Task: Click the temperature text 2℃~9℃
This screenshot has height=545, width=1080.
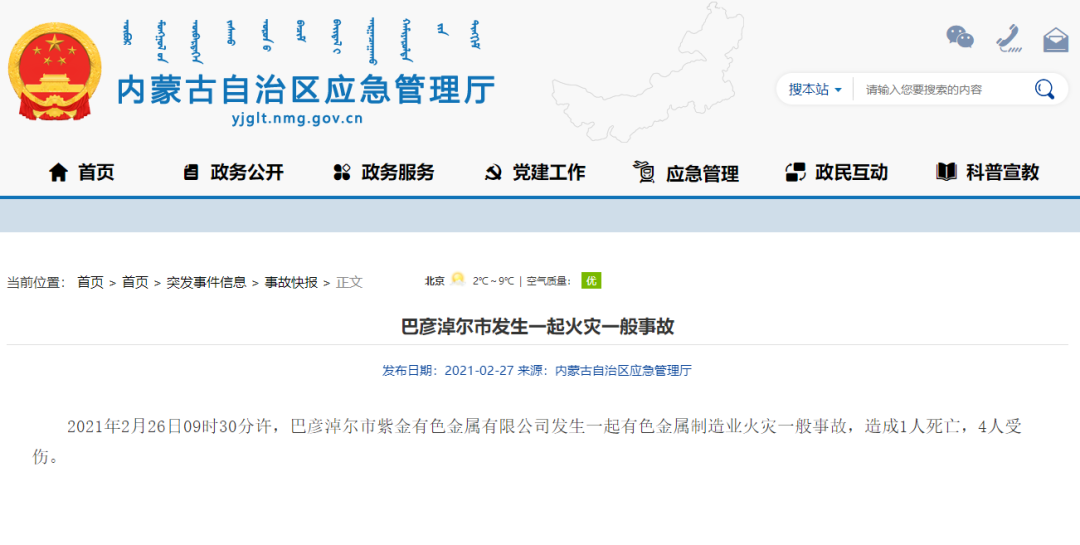Action: pos(493,280)
